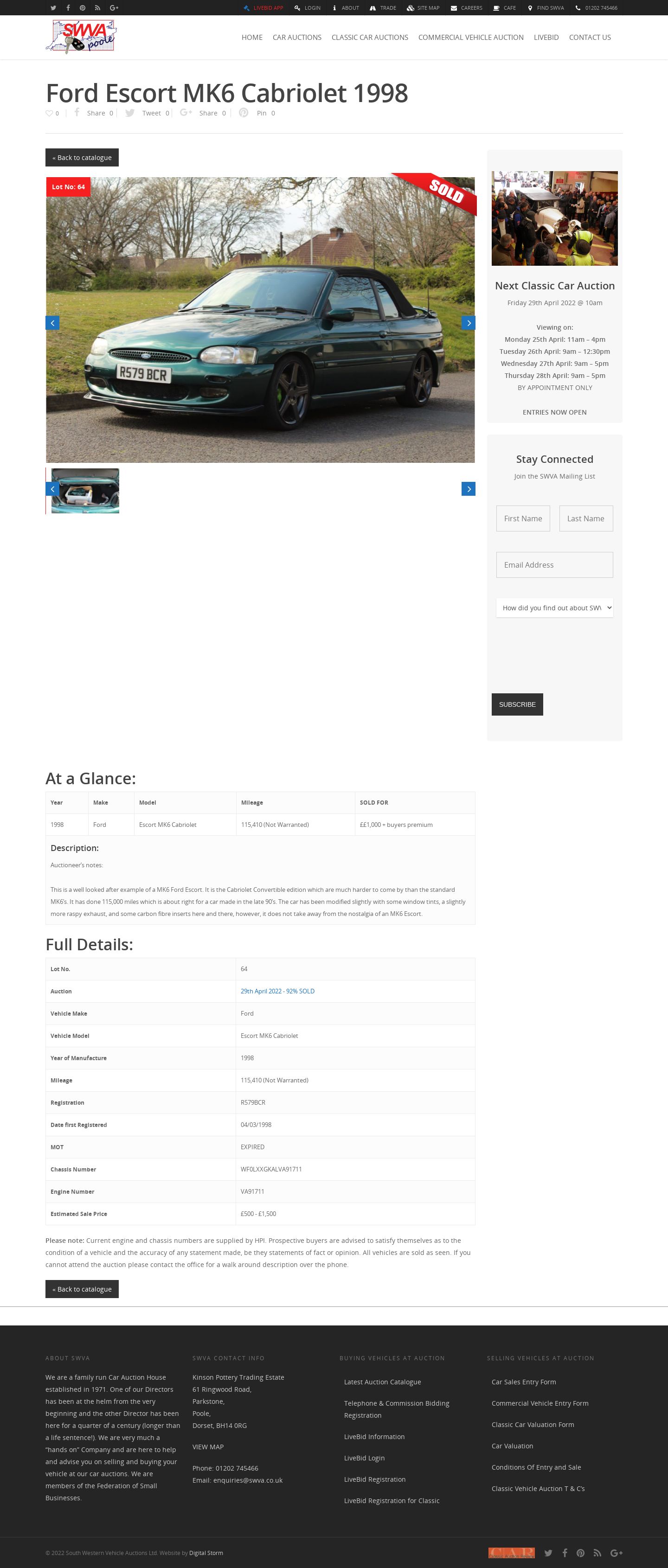Open Commercial Vehicle Entry Form link
Viewport: 668px width, 1568px height.
click(540, 1403)
